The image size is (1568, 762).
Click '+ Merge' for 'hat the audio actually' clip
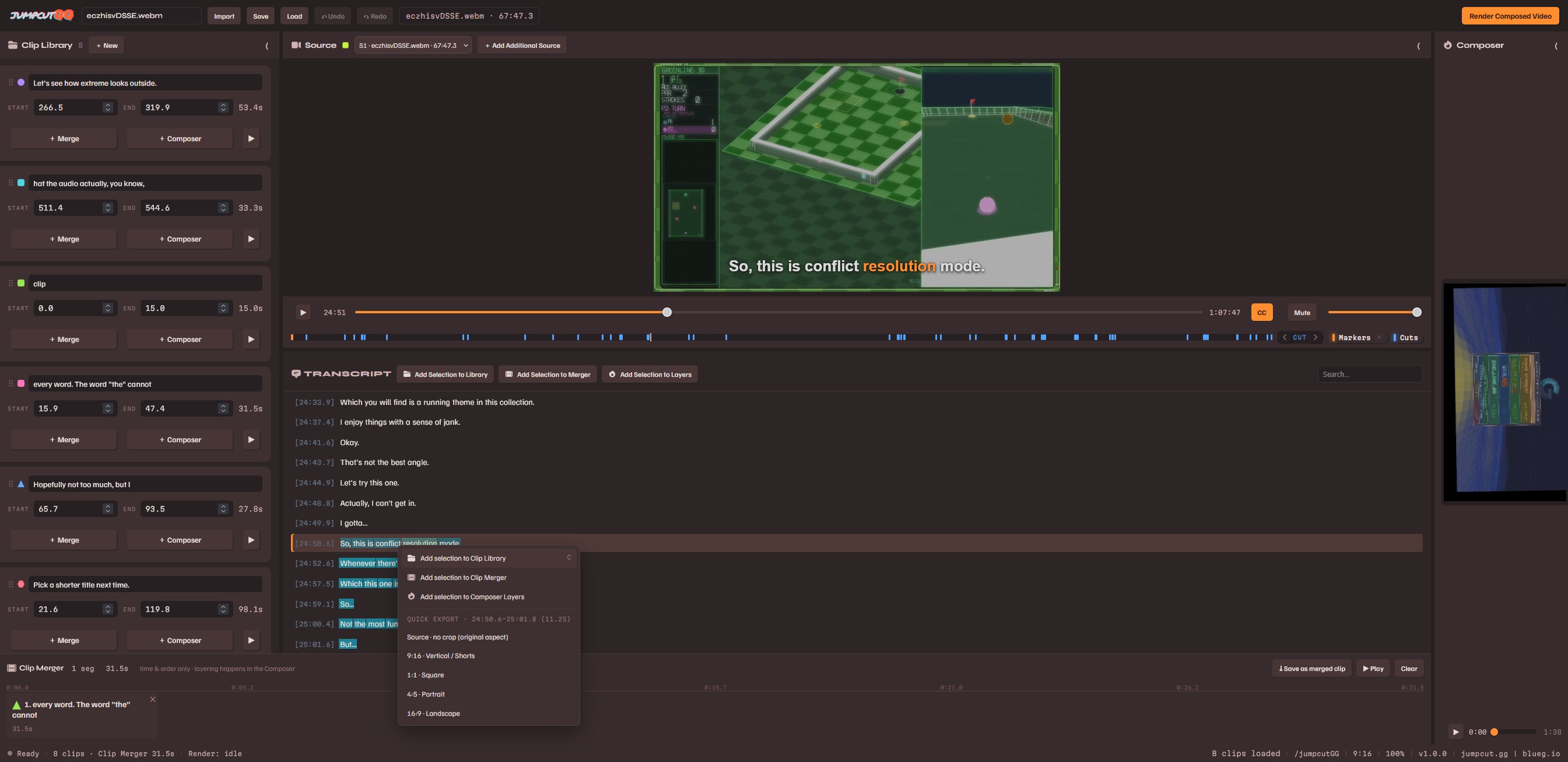[x=64, y=239]
